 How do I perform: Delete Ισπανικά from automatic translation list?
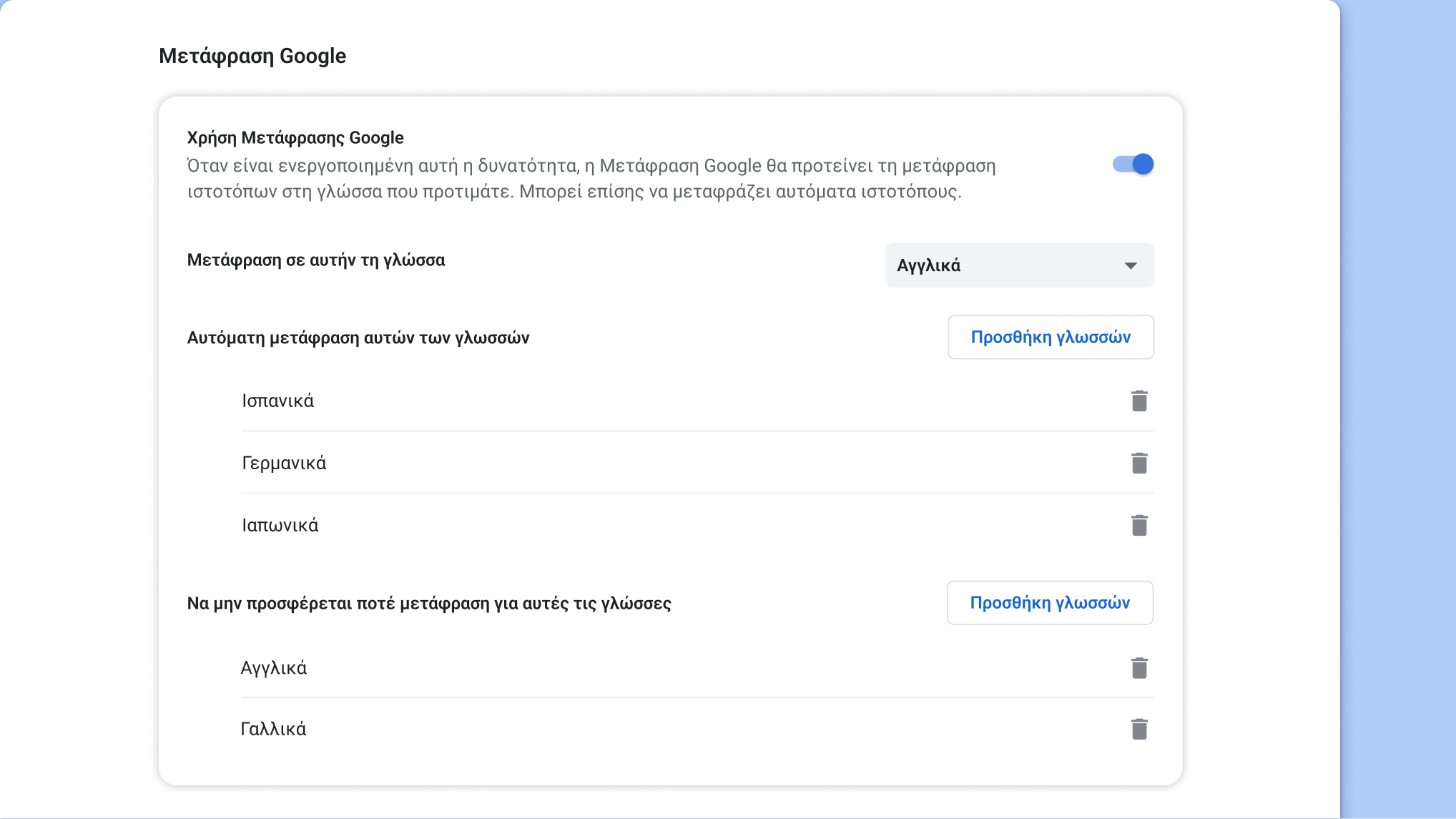point(1138,401)
